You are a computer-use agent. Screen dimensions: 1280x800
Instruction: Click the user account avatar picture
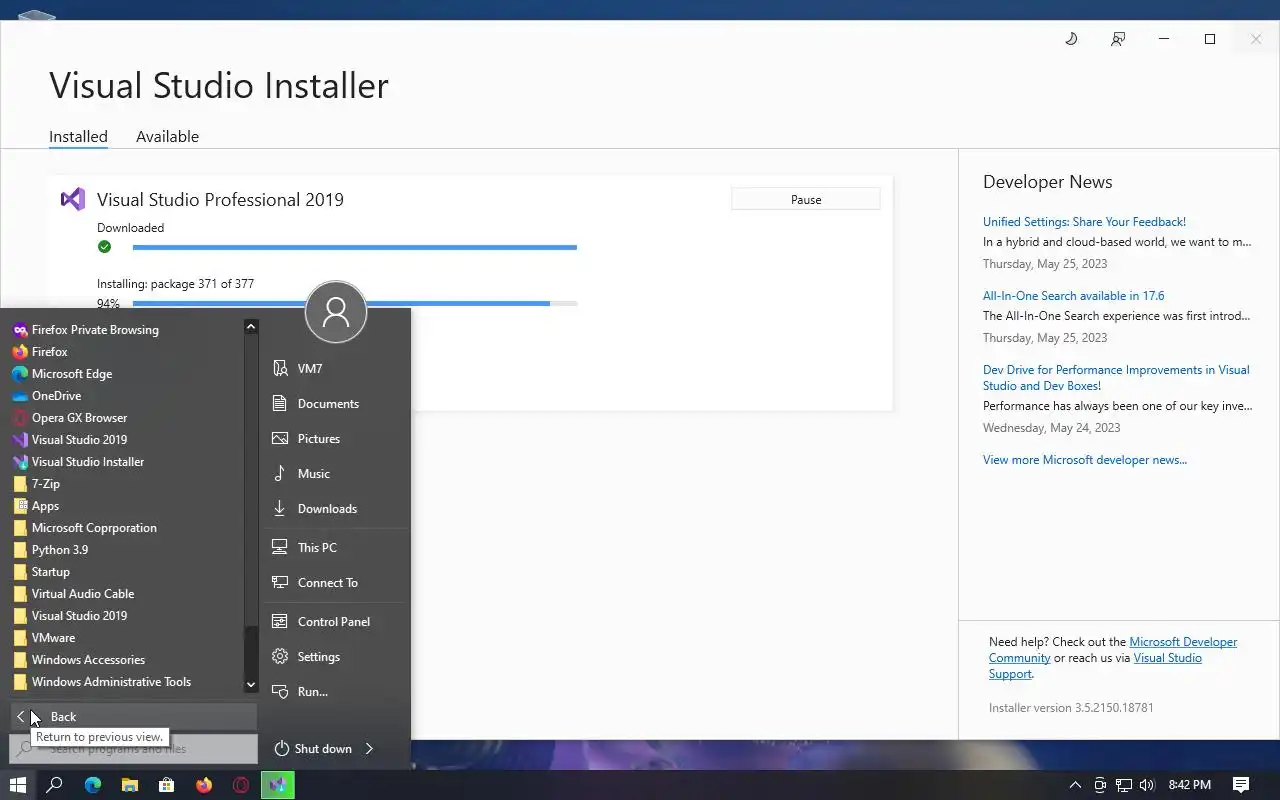click(x=336, y=313)
